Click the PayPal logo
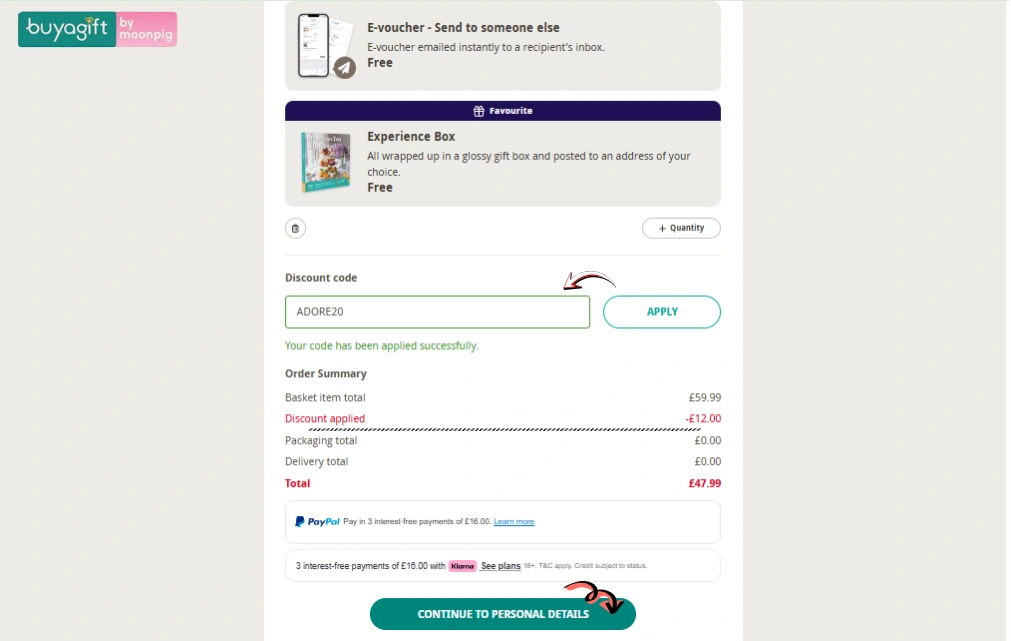1011x641 pixels. pyautogui.click(x=318, y=522)
